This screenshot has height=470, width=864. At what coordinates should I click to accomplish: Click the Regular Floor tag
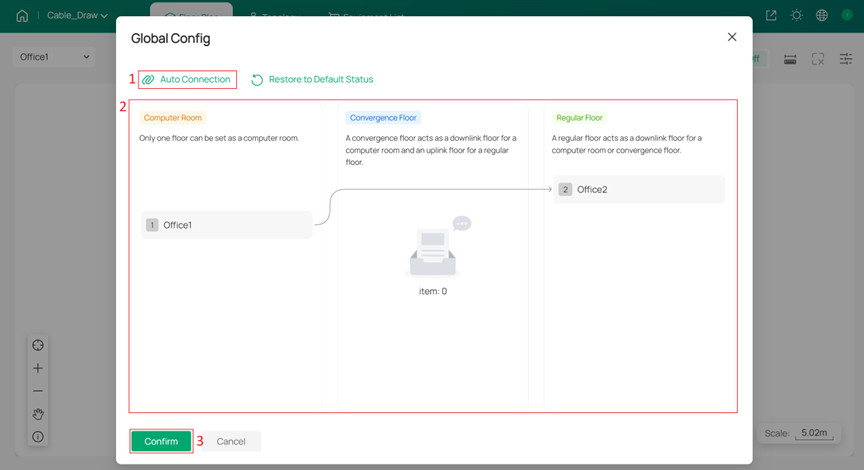(x=579, y=118)
